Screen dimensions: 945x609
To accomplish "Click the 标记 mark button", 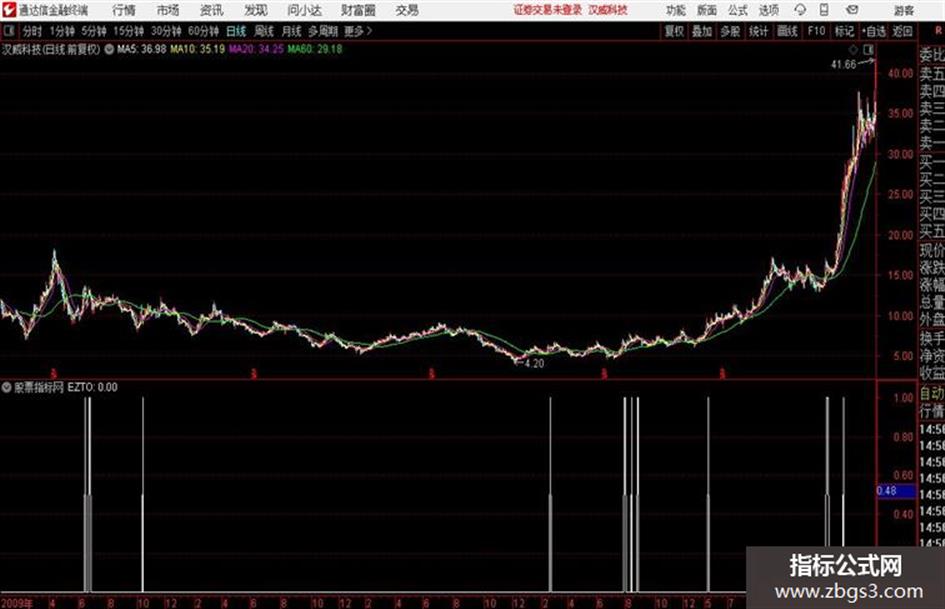I will [845, 31].
